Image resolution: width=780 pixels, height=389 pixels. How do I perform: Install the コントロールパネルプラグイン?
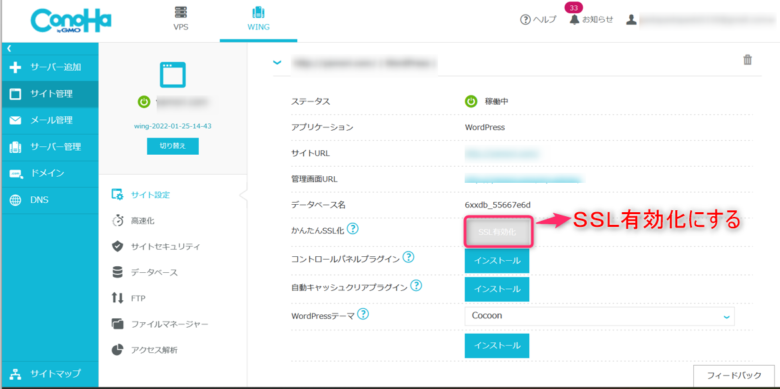tap(497, 261)
